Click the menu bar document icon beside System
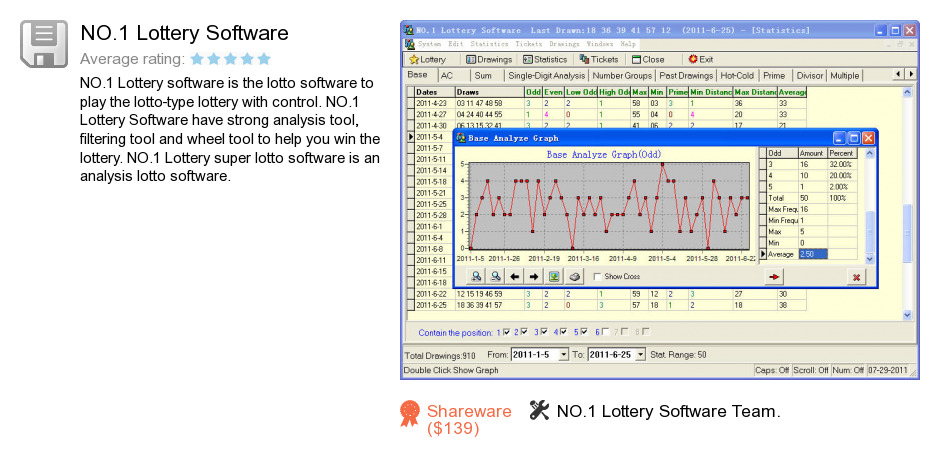Viewport: 940px width, 464px height. (x=409, y=44)
